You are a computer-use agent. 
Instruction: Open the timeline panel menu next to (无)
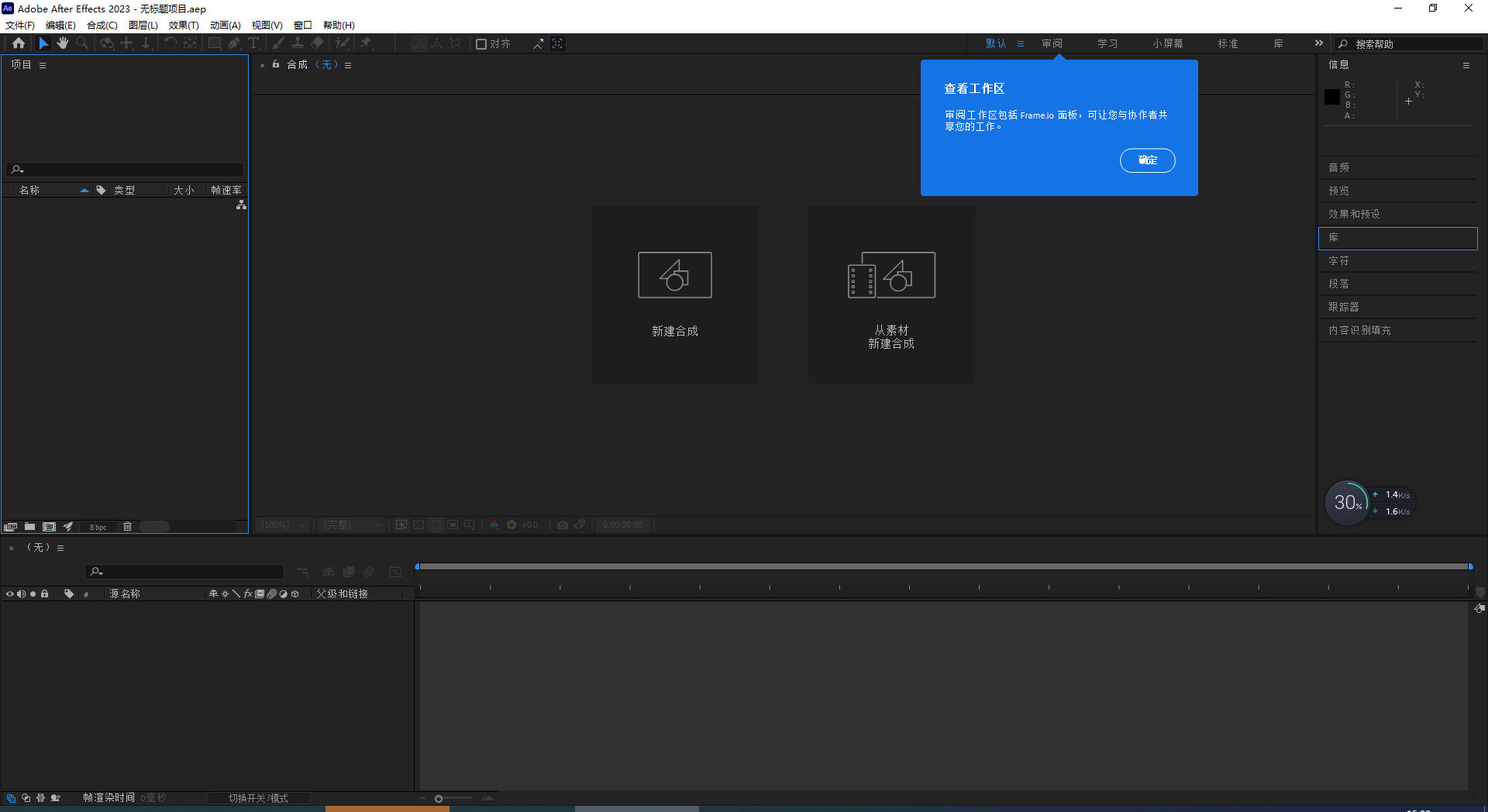coord(60,548)
